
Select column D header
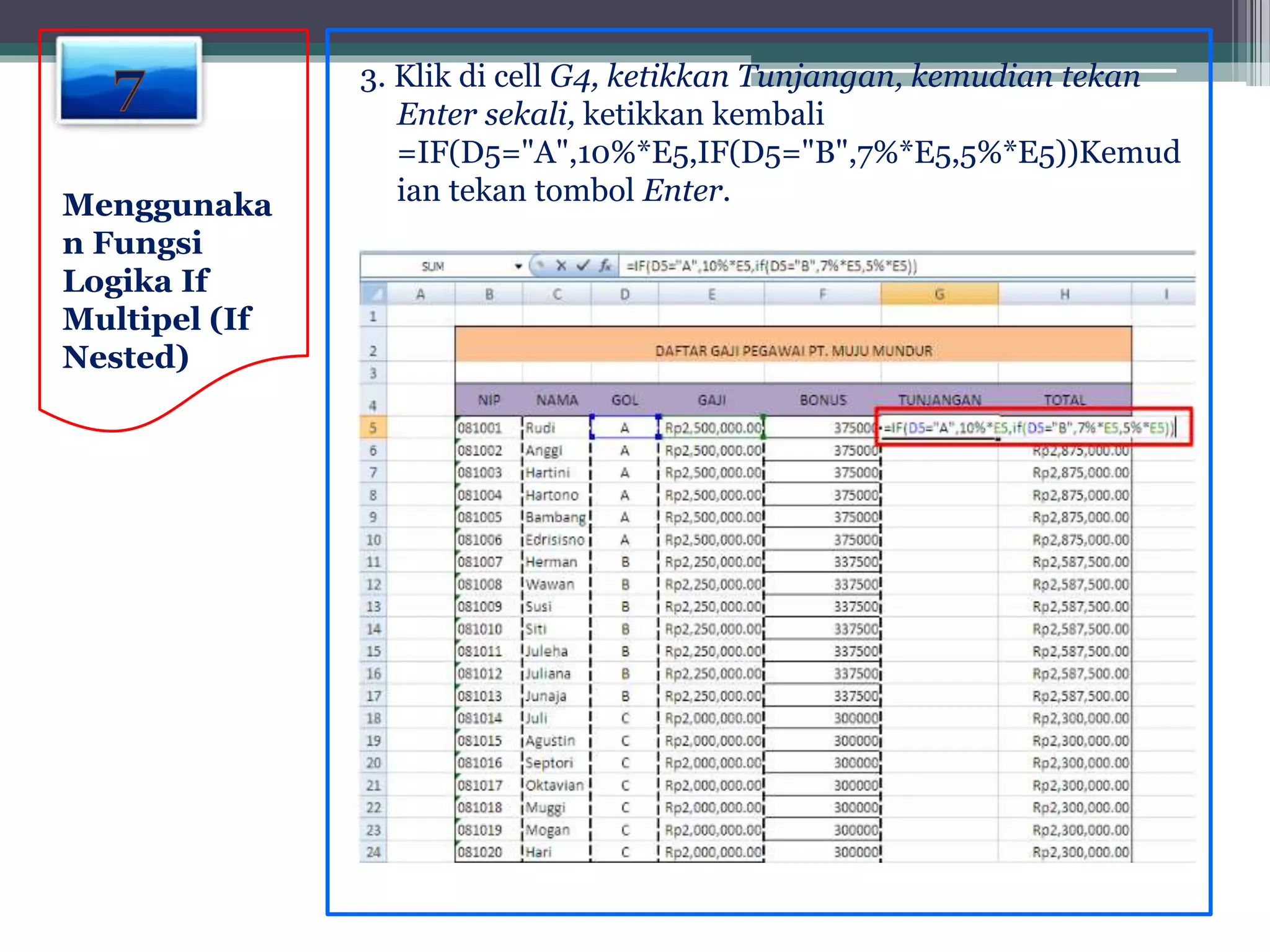[x=624, y=294]
